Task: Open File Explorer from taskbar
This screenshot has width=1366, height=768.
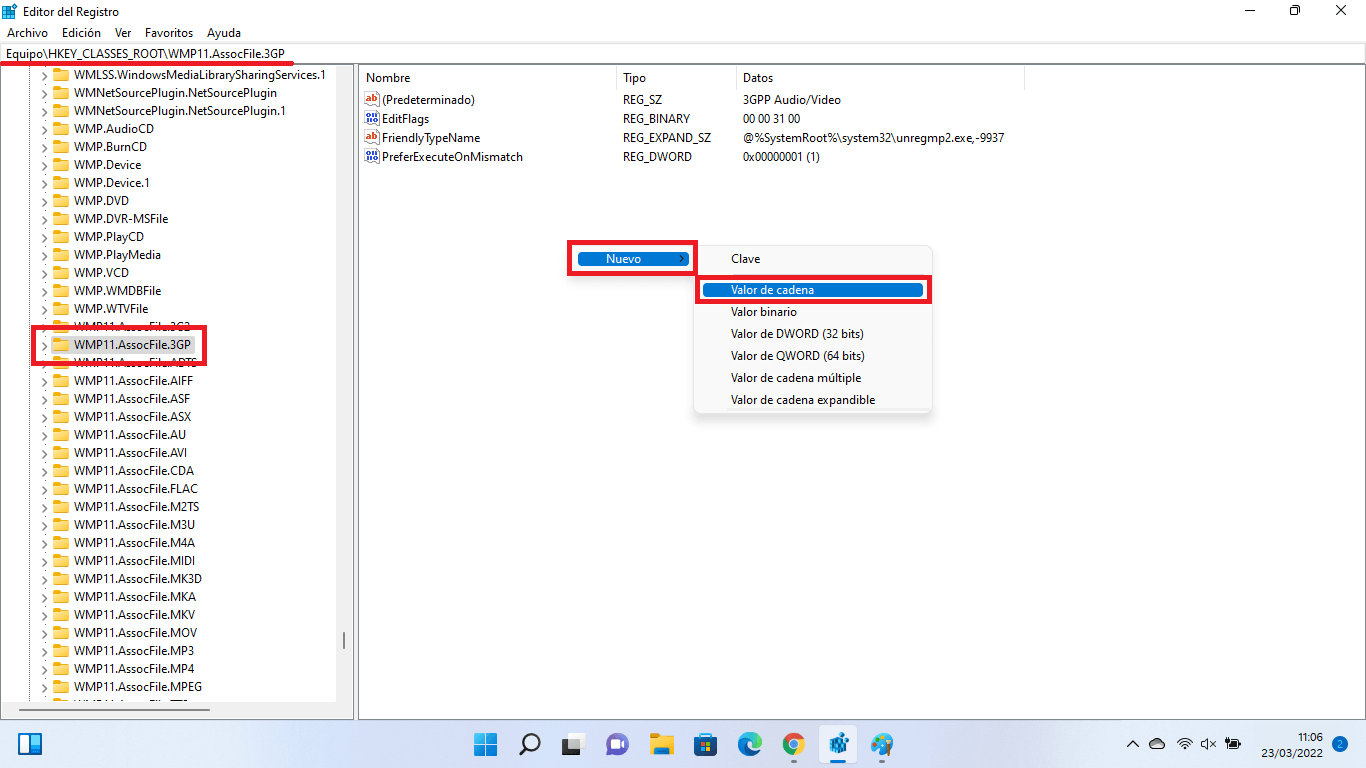Action: tap(661, 744)
